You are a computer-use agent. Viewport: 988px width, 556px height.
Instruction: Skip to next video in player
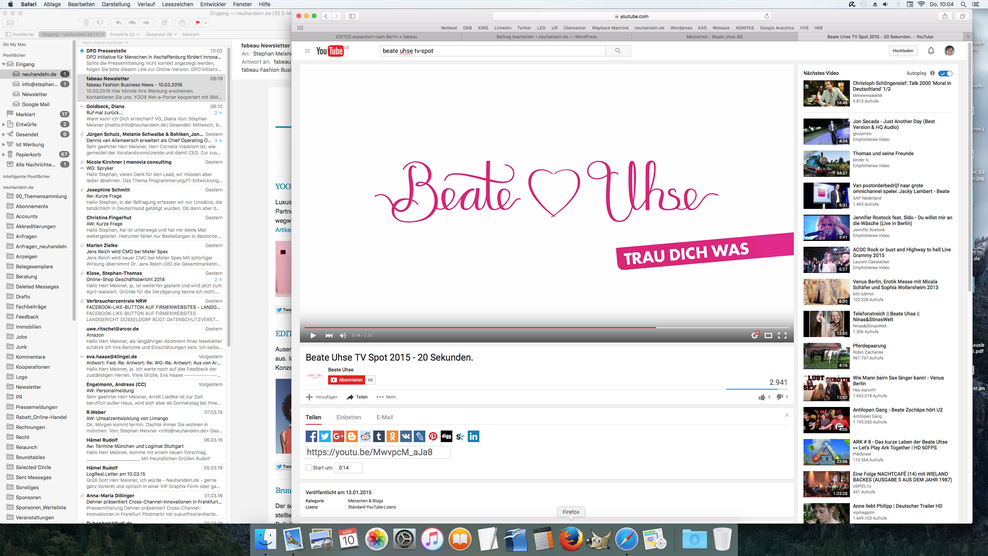pos(329,335)
